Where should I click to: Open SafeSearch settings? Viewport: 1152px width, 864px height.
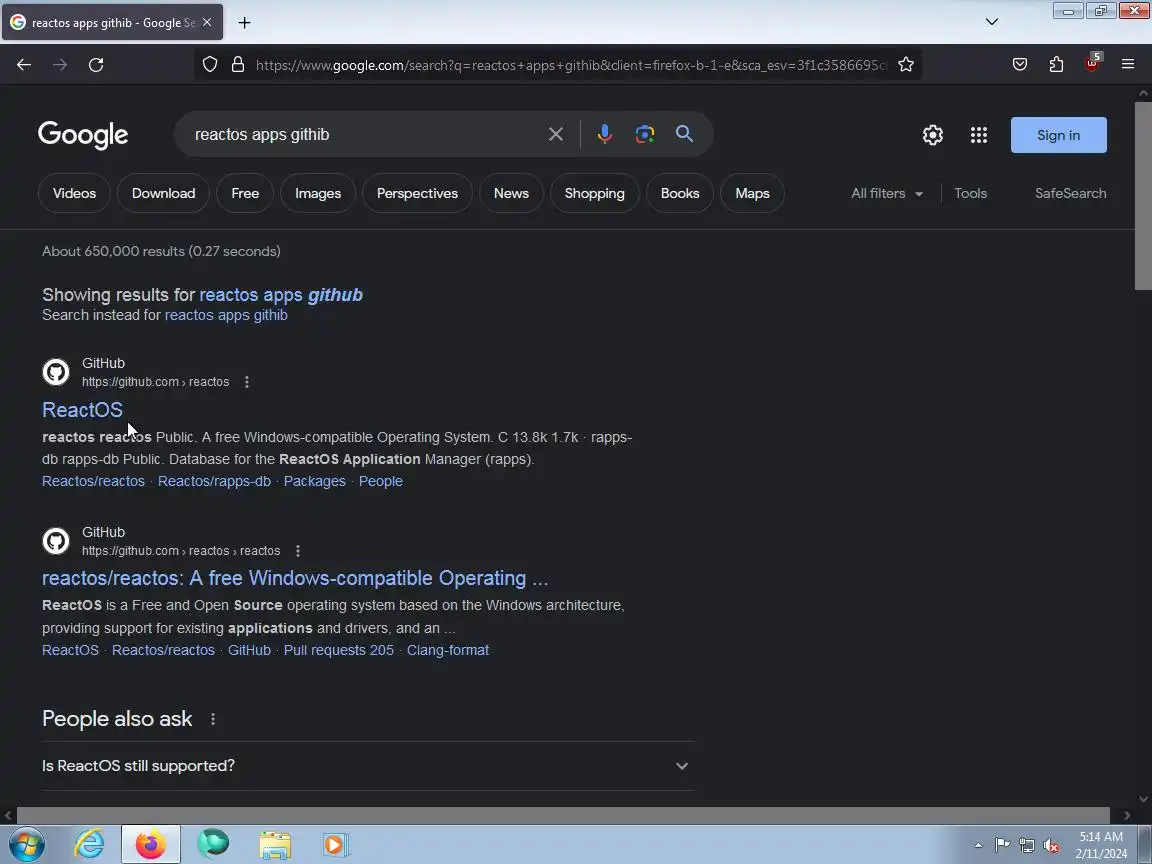coord(1070,193)
